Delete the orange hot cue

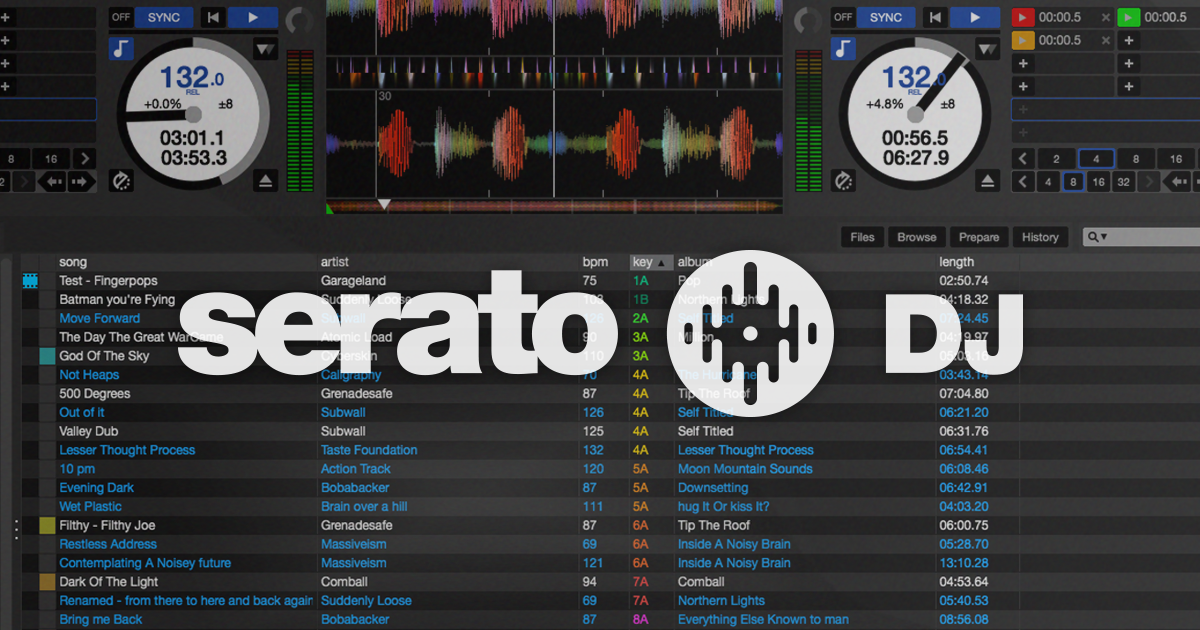click(x=1105, y=40)
